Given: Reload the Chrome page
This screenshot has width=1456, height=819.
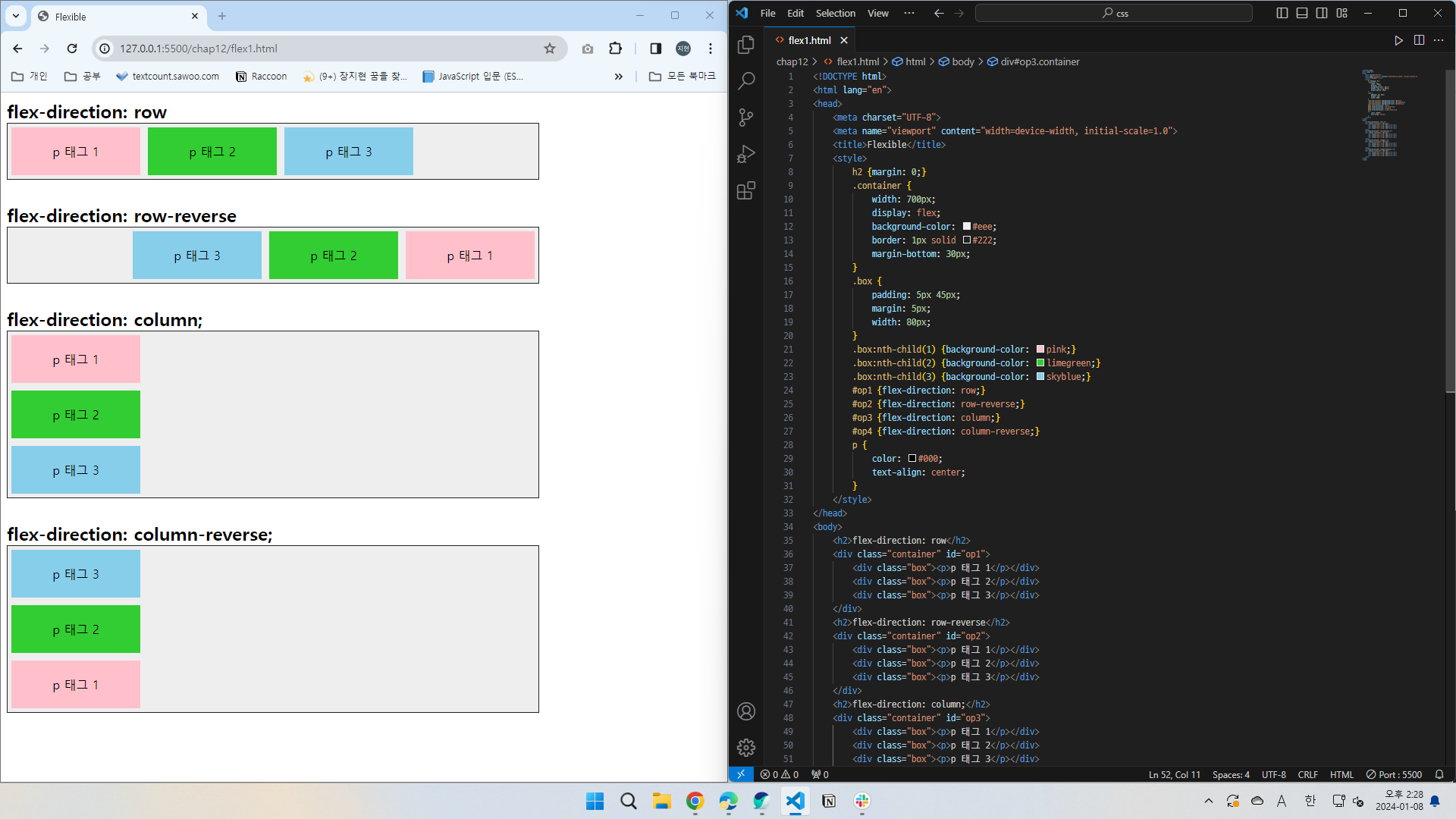Looking at the screenshot, I should tap(72, 49).
